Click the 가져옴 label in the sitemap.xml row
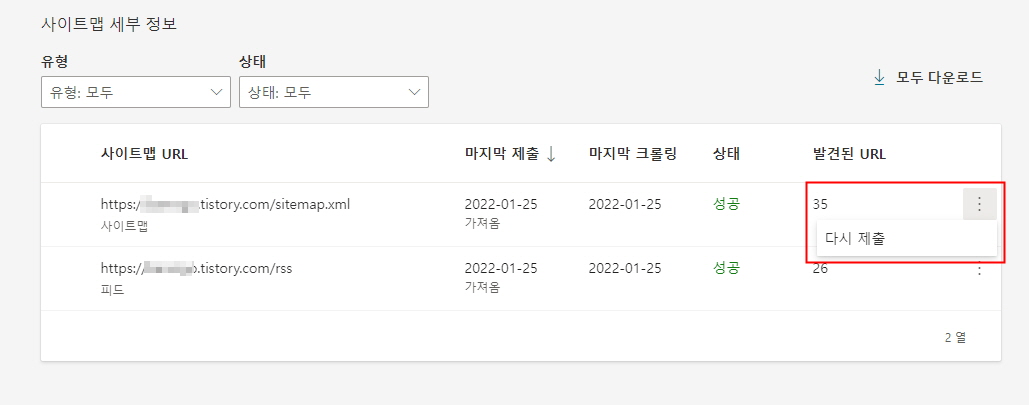Image resolution: width=1029 pixels, height=405 pixels. tap(482, 223)
